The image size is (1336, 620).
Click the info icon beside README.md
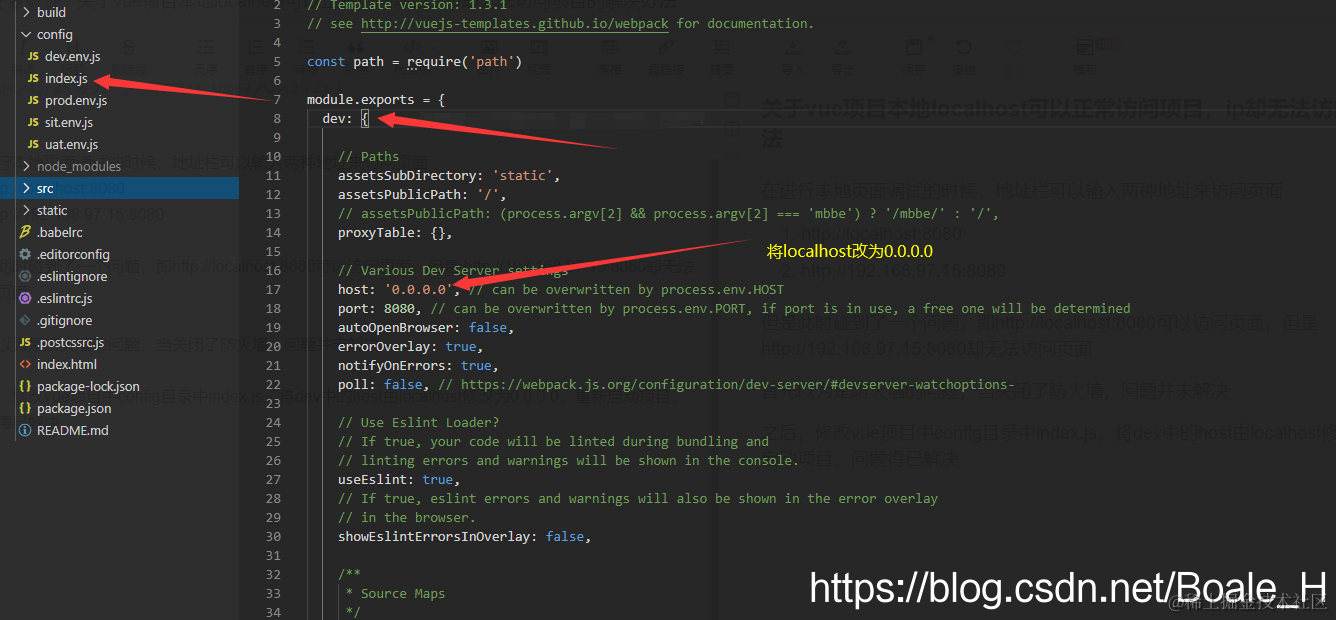[26, 431]
